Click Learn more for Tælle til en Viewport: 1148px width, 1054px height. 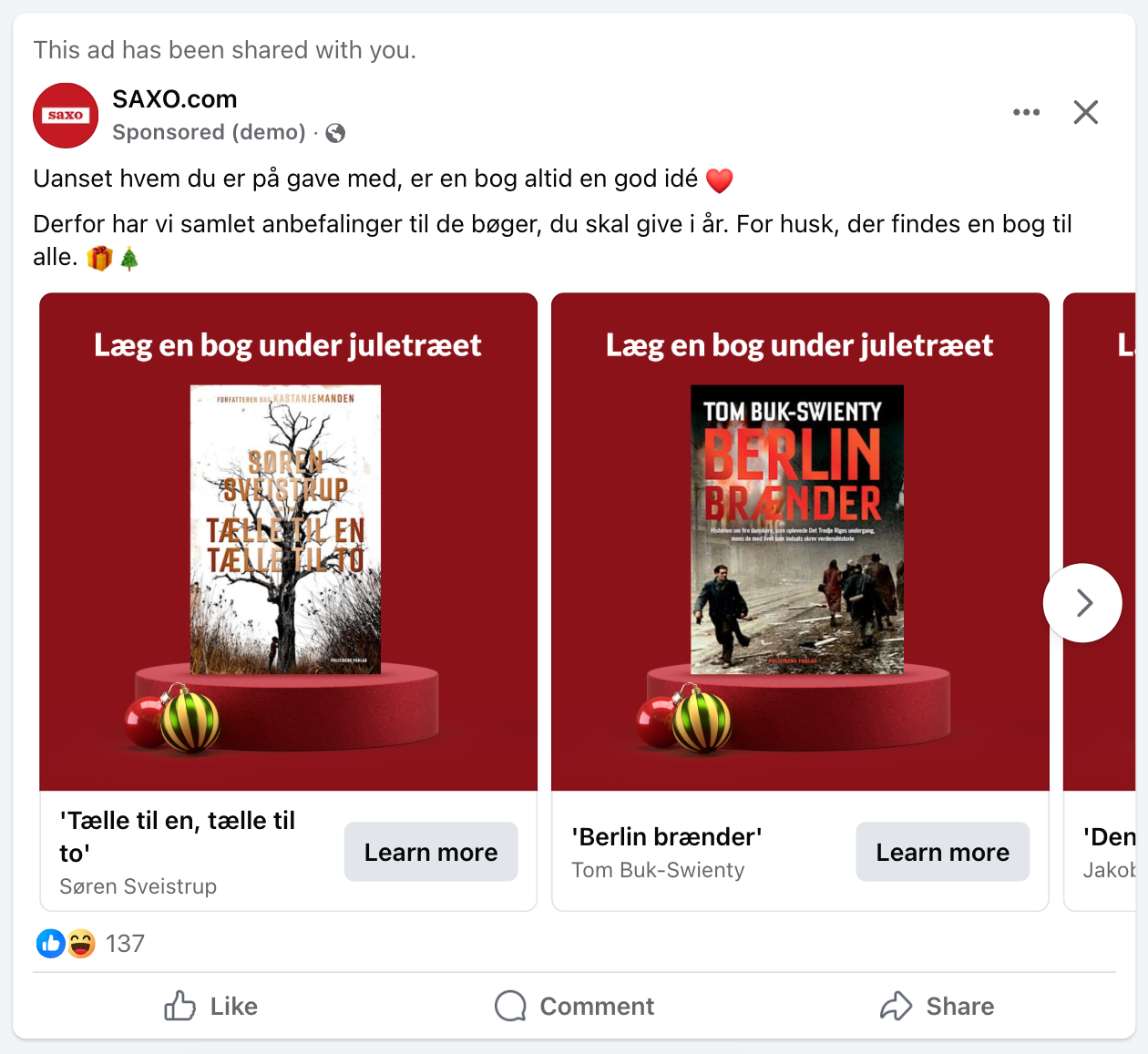pos(431,852)
